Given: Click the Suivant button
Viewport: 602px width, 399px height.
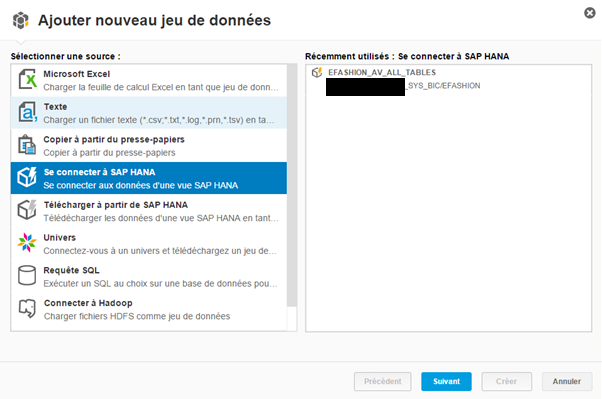Looking at the screenshot, I should [446, 381].
